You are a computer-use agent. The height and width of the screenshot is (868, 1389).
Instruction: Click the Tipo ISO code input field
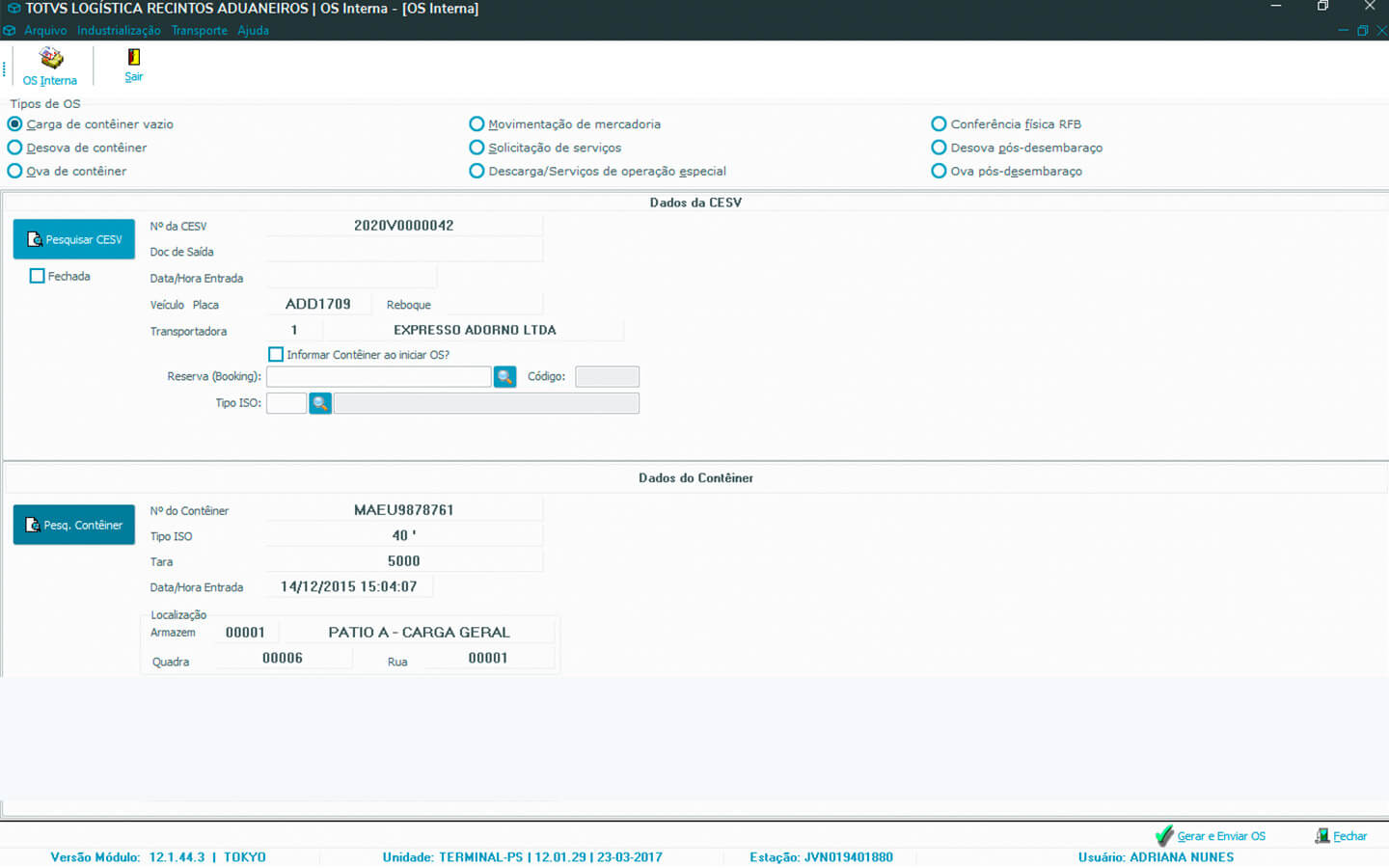tap(286, 403)
